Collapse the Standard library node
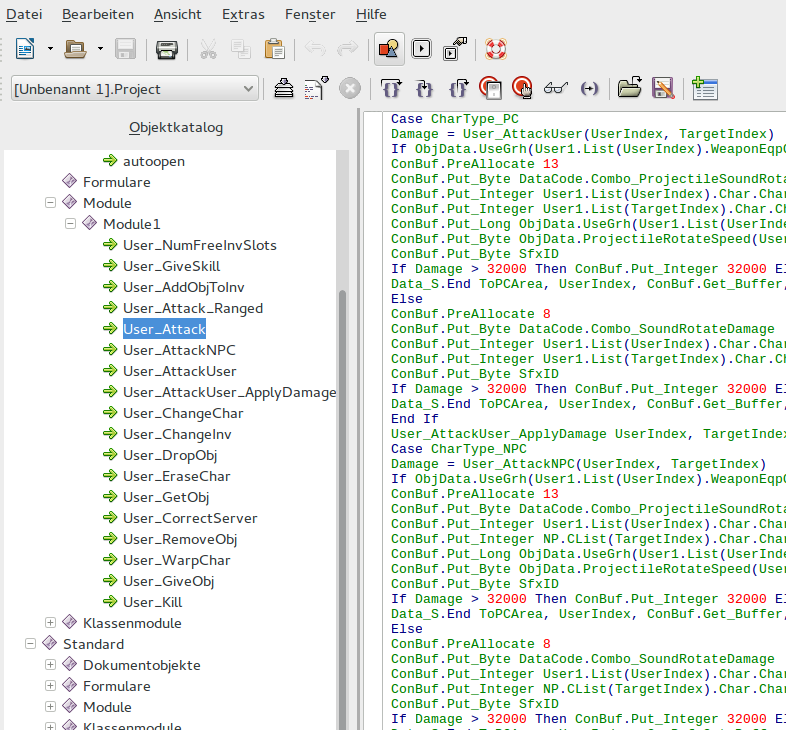786x730 pixels. (x=30, y=644)
